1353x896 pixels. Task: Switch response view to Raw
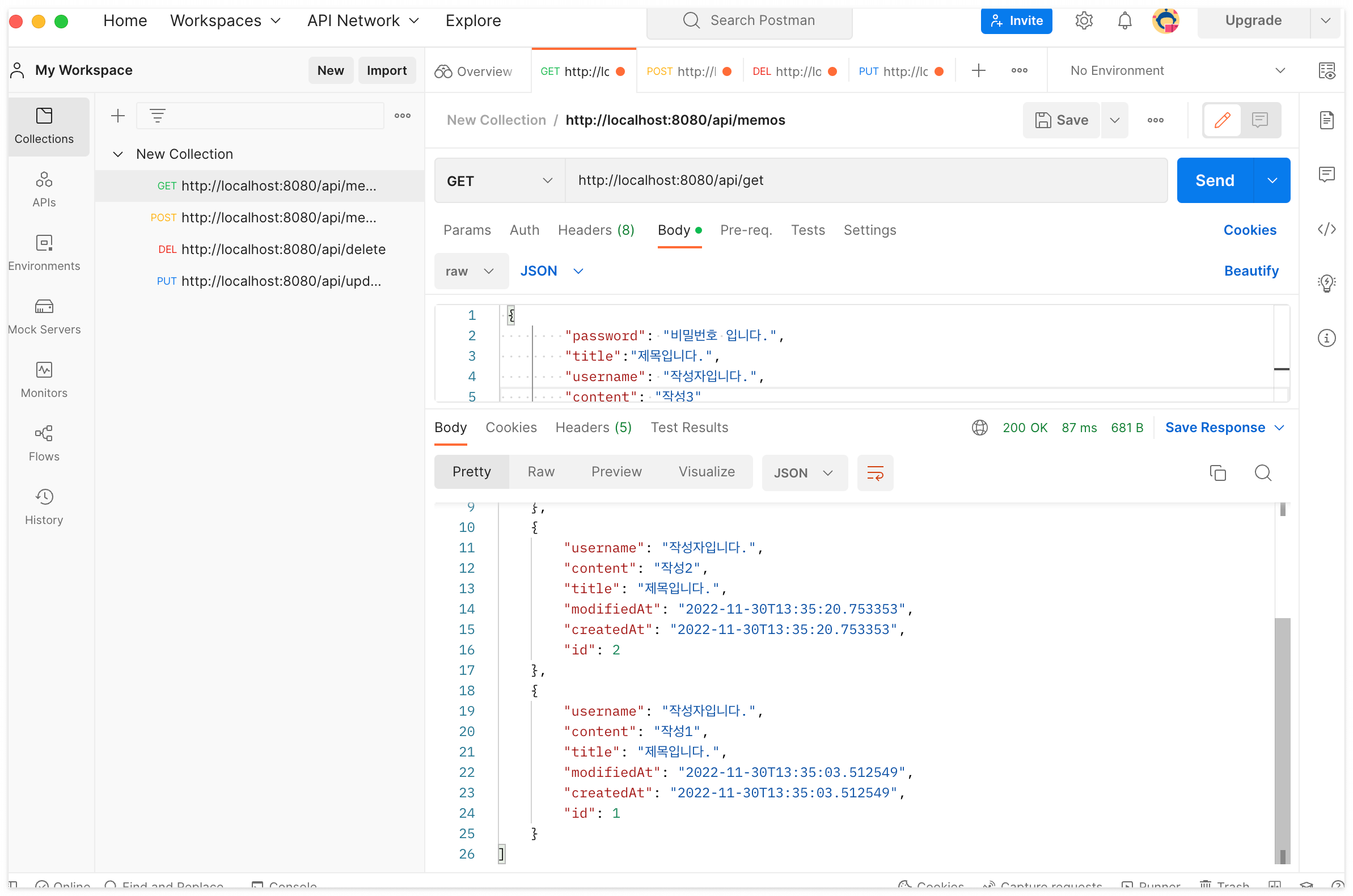click(540, 472)
